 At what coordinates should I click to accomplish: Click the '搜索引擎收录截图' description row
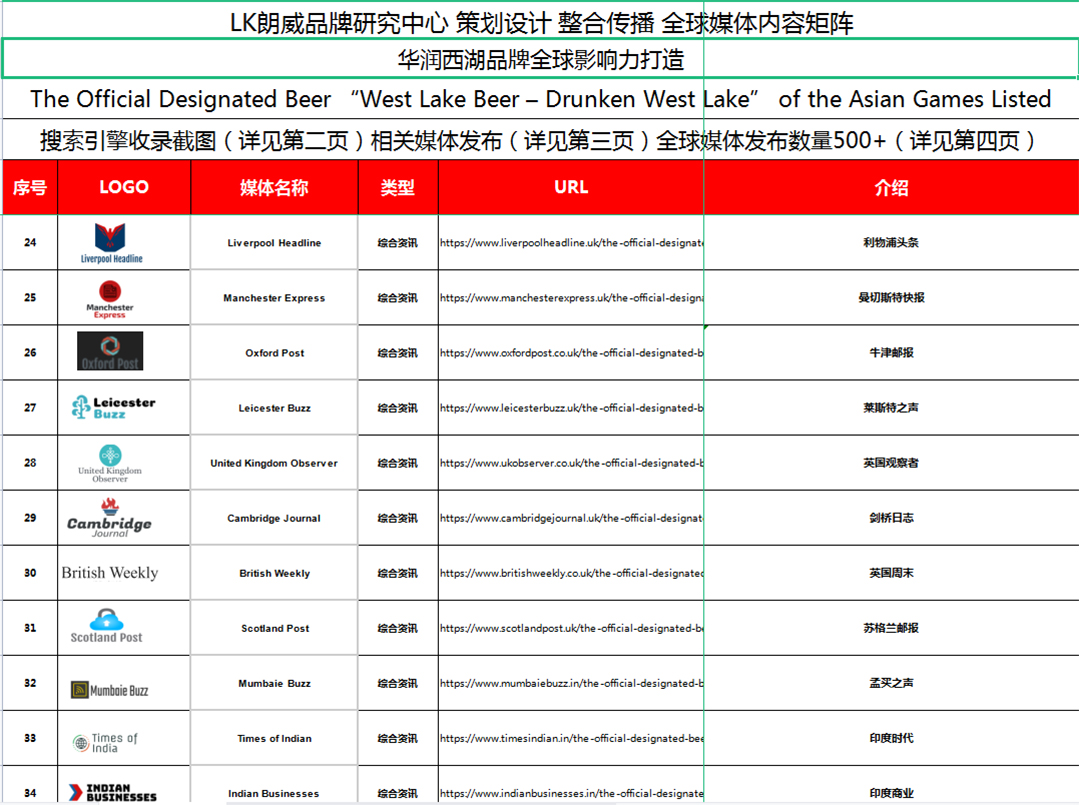coord(541,140)
